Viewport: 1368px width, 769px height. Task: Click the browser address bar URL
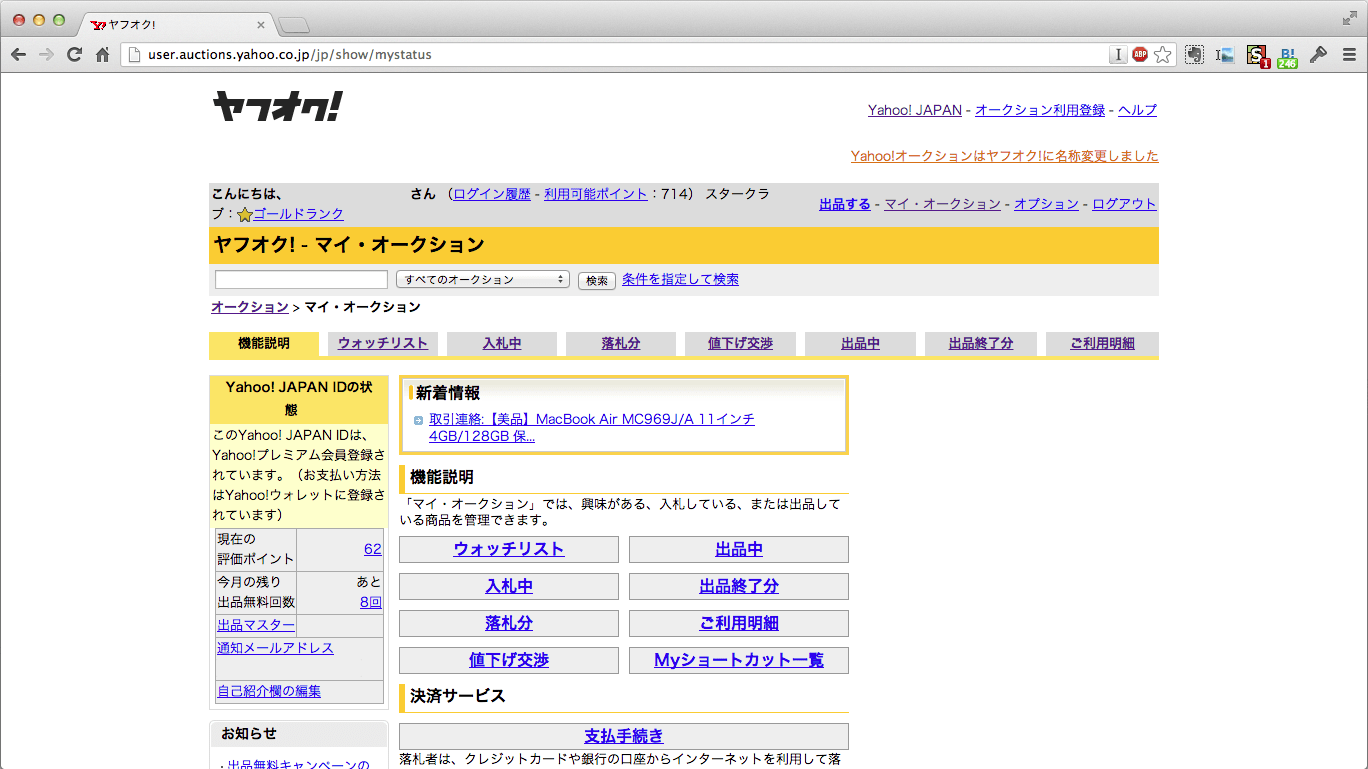pos(290,55)
